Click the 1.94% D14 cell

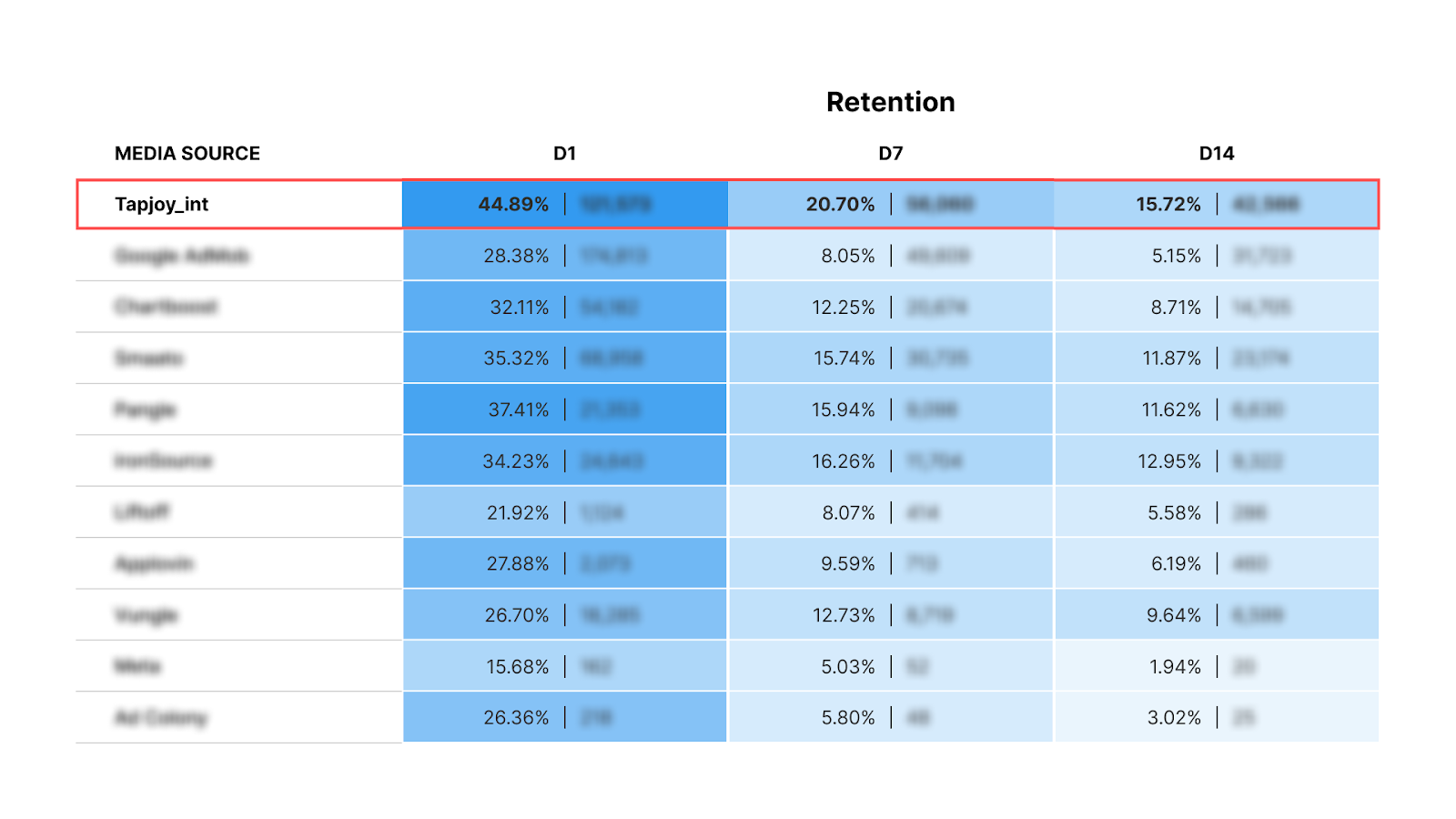[x=1175, y=667]
